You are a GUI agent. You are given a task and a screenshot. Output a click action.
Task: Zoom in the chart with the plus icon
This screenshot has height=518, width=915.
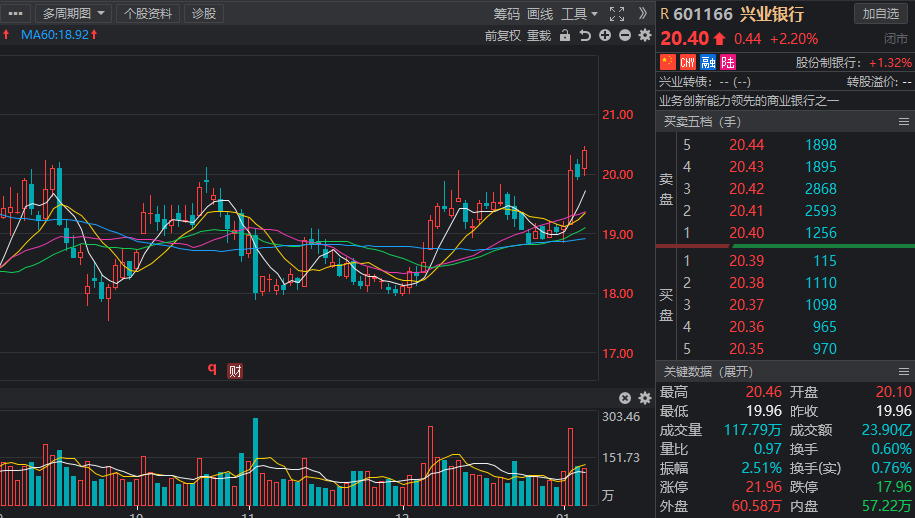(605, 36)
